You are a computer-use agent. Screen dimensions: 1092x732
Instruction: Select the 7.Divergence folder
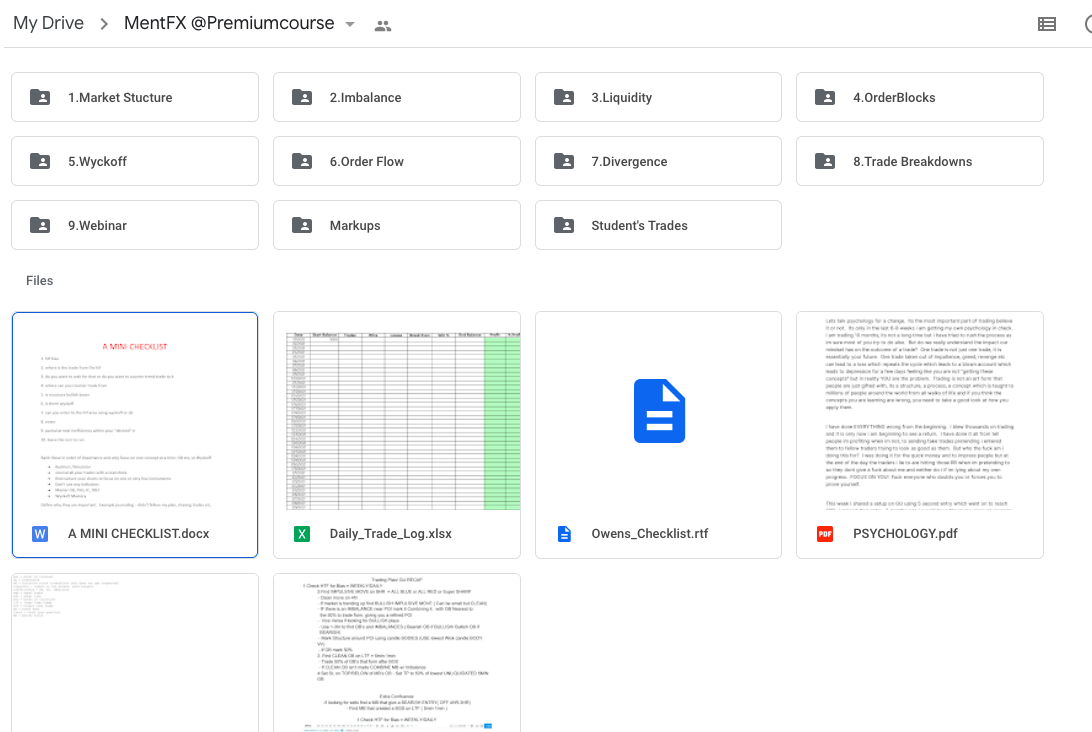tap(658, 161)
